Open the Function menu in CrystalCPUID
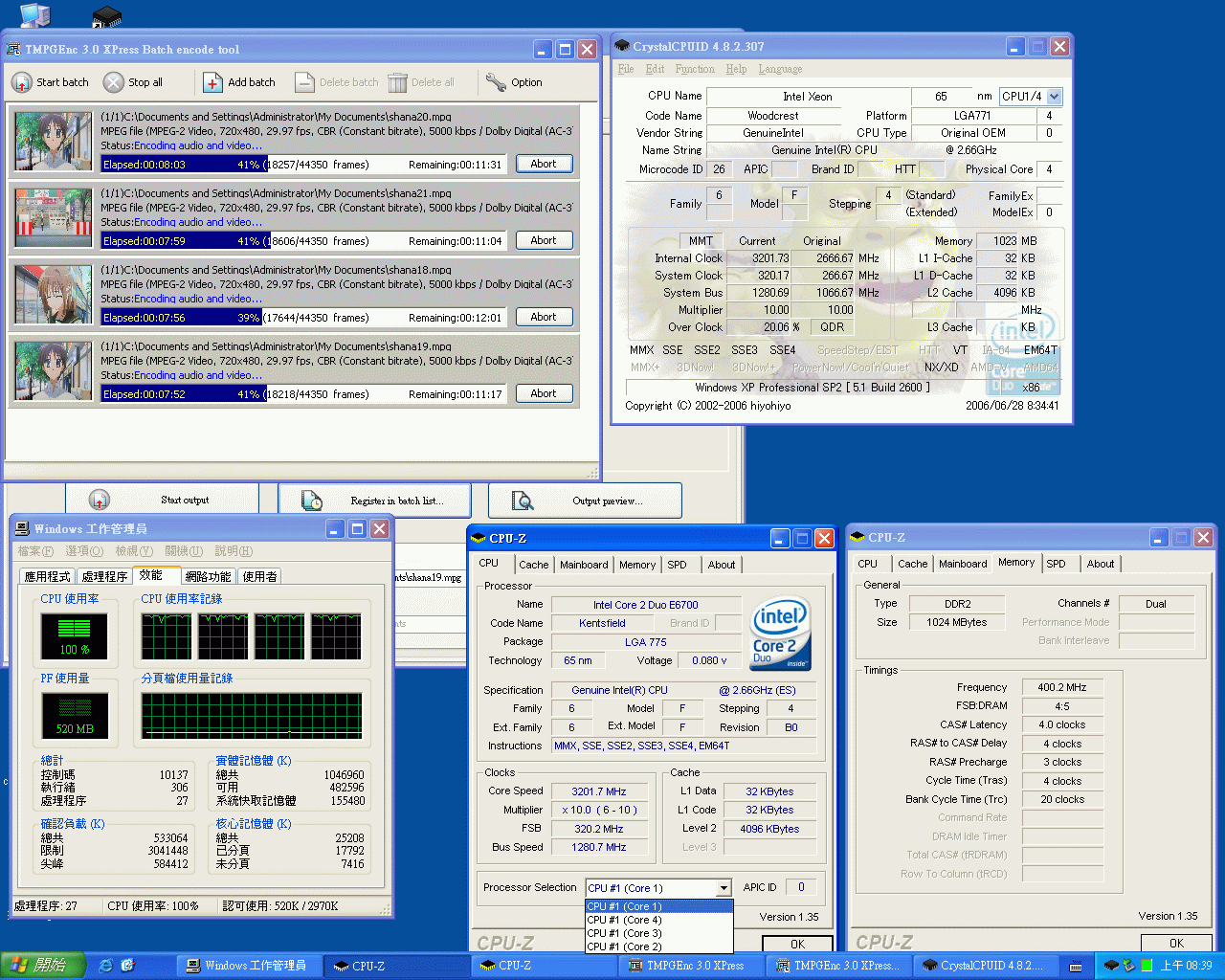 (694, 69)
